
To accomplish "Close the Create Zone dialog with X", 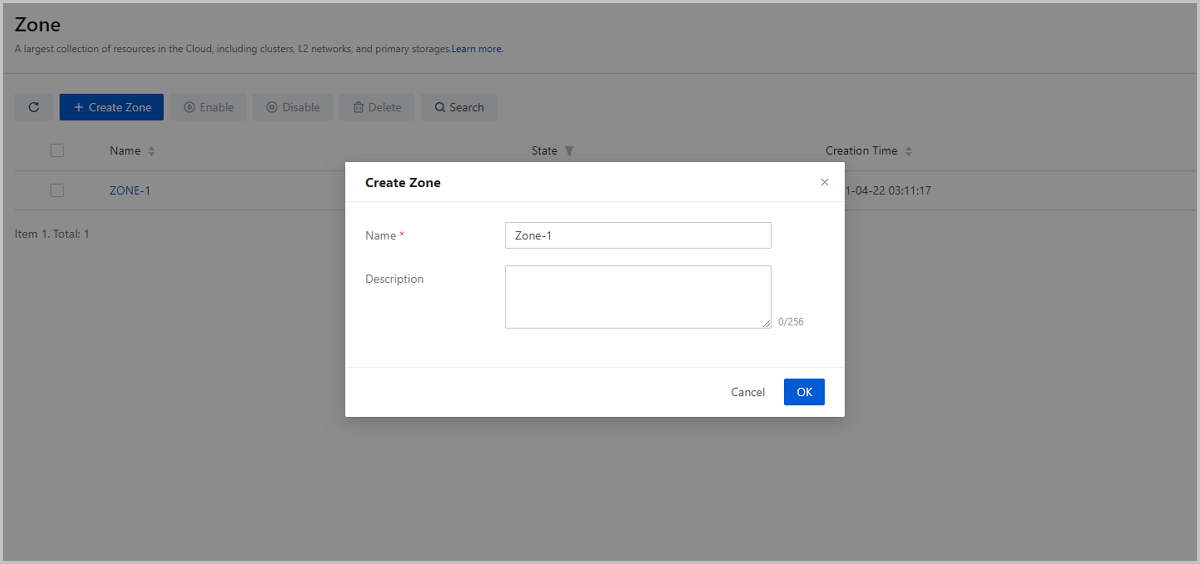I will tap(824, 182).
